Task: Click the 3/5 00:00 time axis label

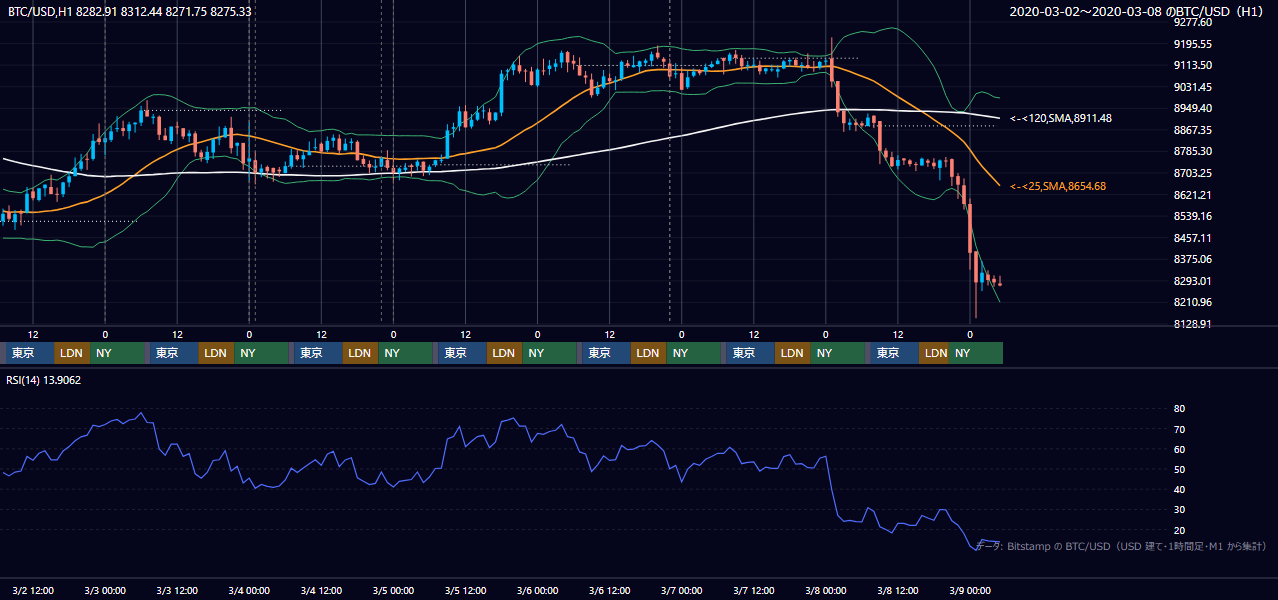Action: point(393,590)
